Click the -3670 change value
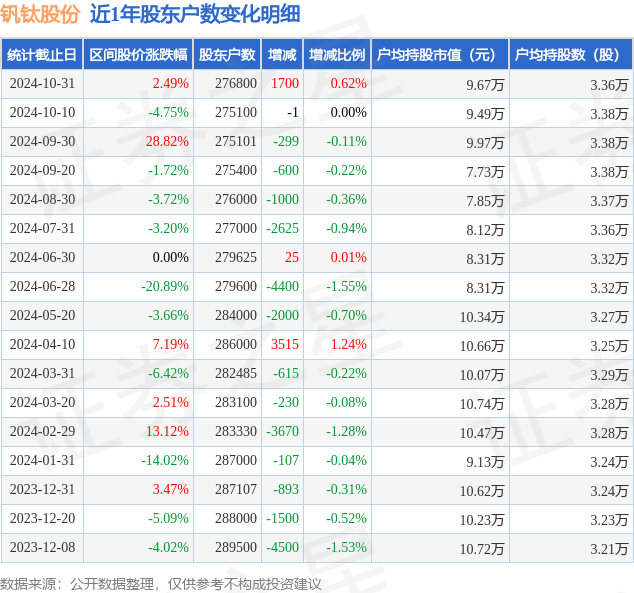 (x=282, y=431)
